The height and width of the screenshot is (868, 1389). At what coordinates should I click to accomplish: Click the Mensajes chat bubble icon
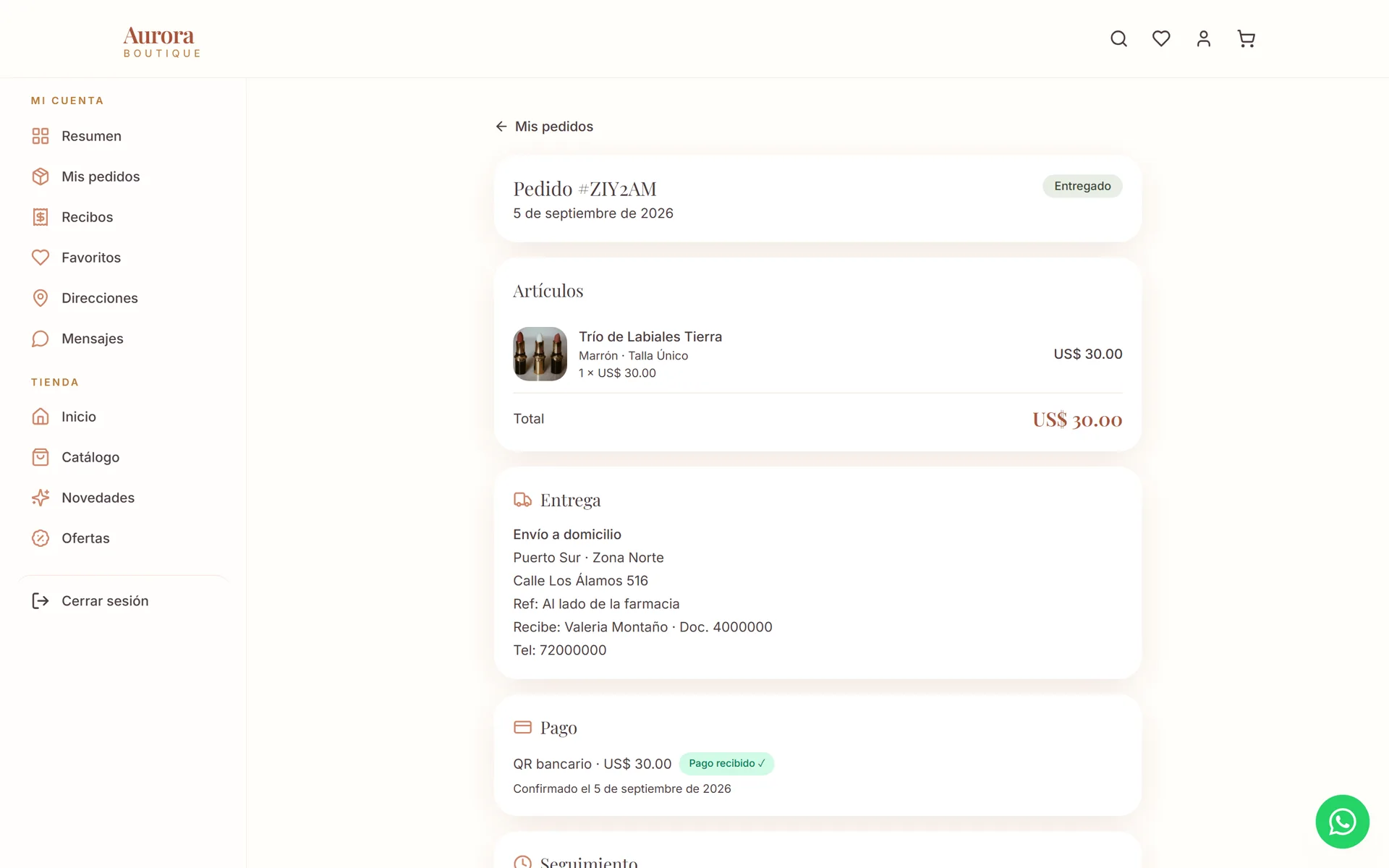click(x=41, y=339)
